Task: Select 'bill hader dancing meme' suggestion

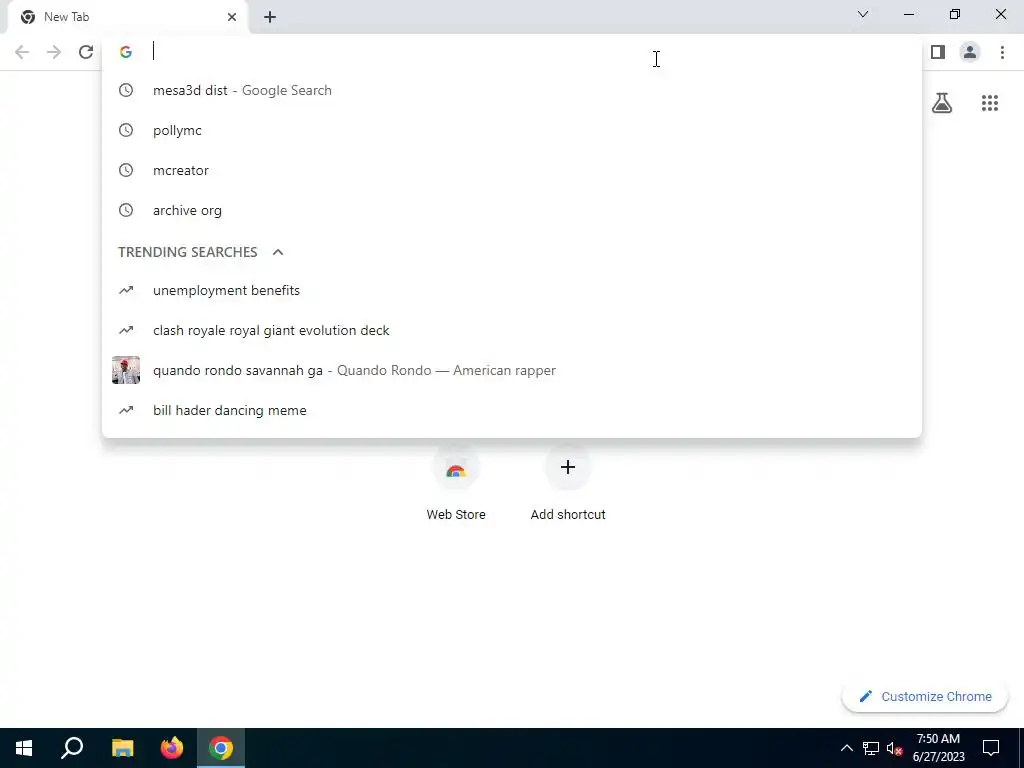Action: point(512,410)
